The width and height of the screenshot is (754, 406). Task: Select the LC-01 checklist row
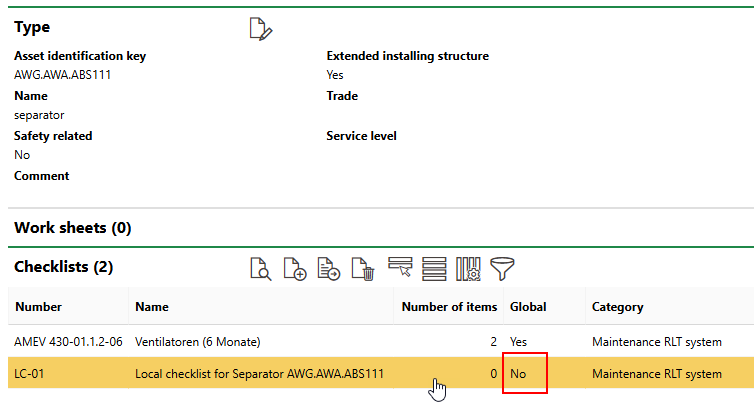(x=30, y=375)
